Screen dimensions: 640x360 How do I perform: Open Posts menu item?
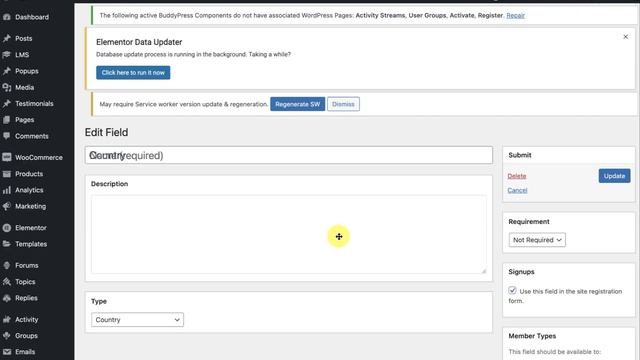pyautogui.click(x=24, y=38)
